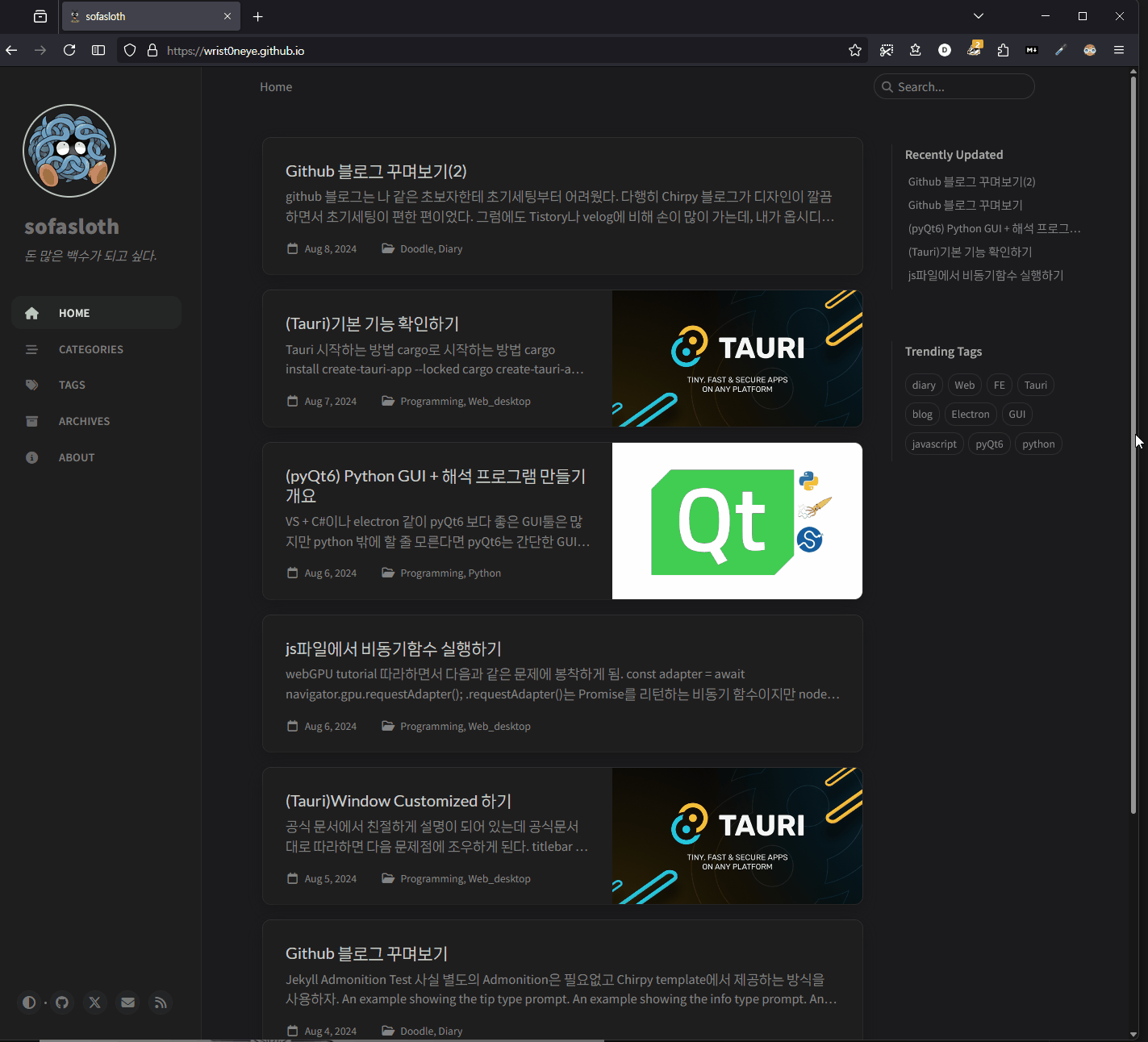Reload the page

pos(69,50)
